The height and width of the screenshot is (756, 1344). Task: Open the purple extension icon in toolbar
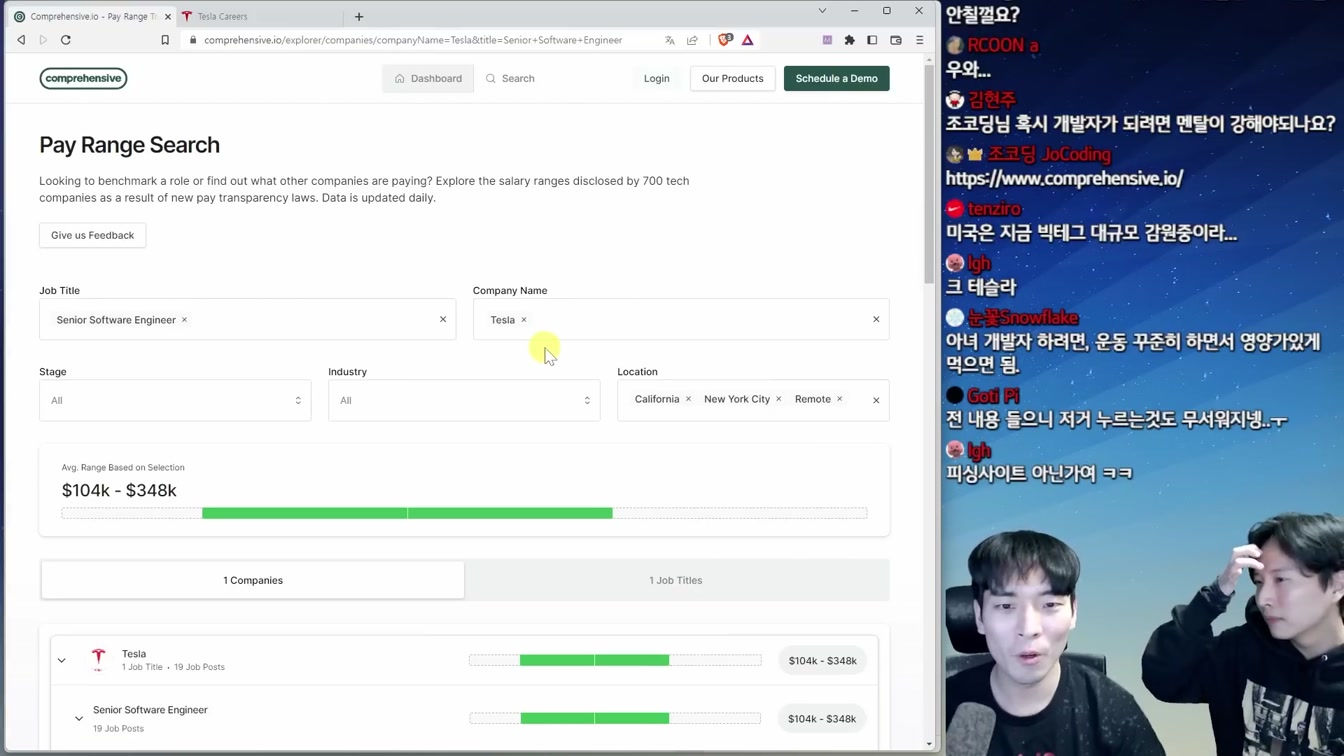827,40
